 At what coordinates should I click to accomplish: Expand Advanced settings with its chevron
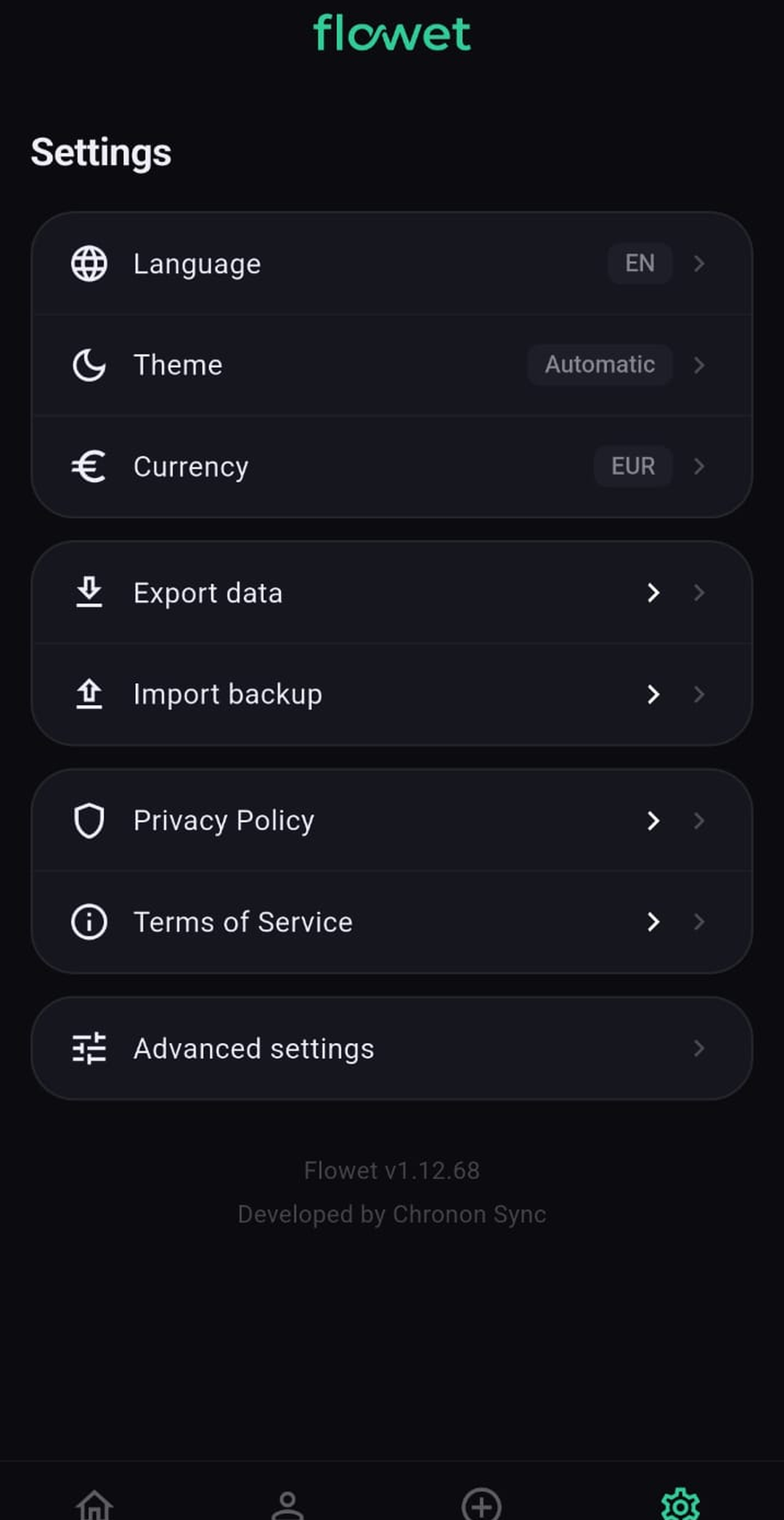[x=698, y=1048]
